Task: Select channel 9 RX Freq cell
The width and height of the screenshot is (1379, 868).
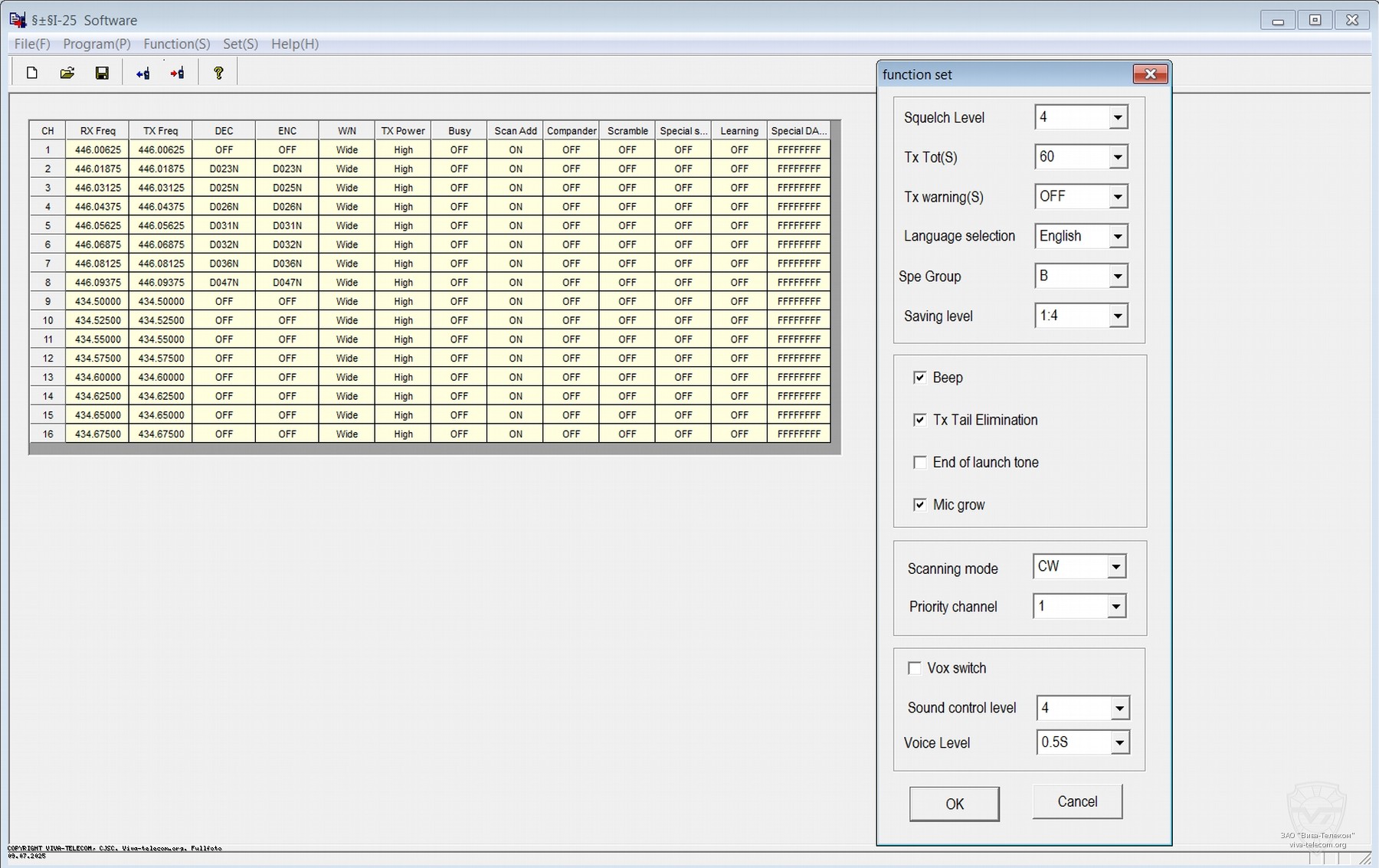Action: 97,302
